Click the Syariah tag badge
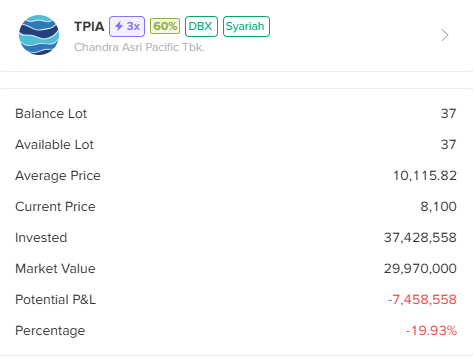Screen dimensions: 473x362 246,26
